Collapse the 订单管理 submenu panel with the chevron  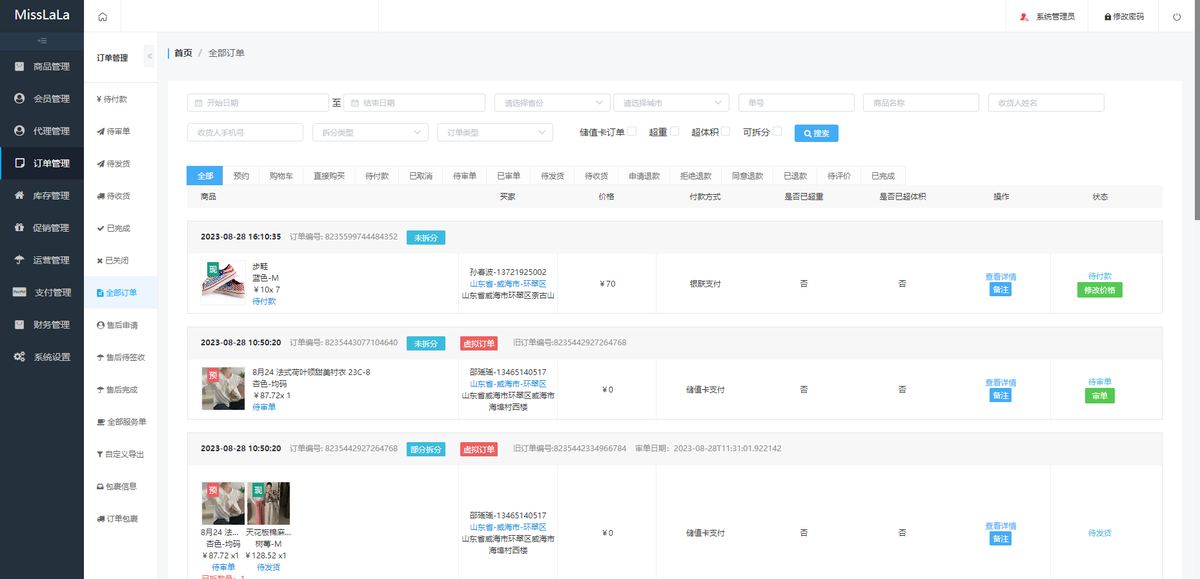[150, 57]
